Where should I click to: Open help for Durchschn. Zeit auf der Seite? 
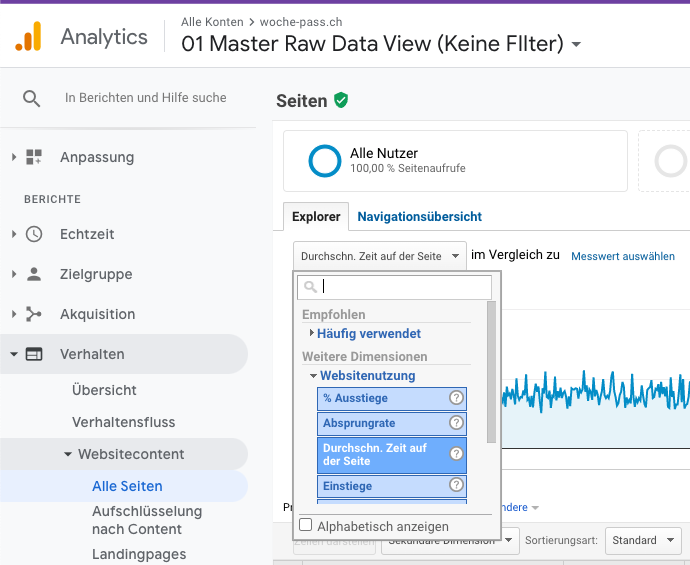click(456, 453)
